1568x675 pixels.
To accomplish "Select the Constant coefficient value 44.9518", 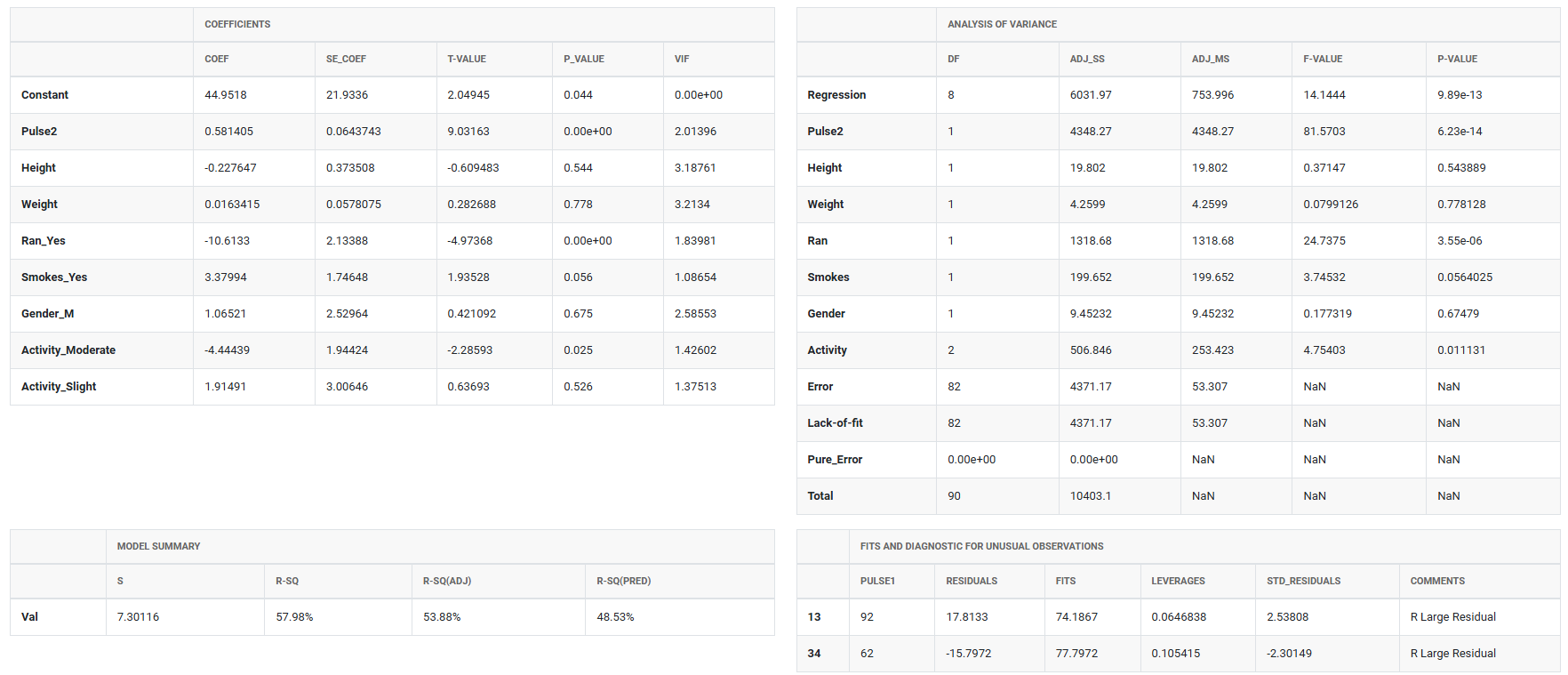I will (226, 95).
